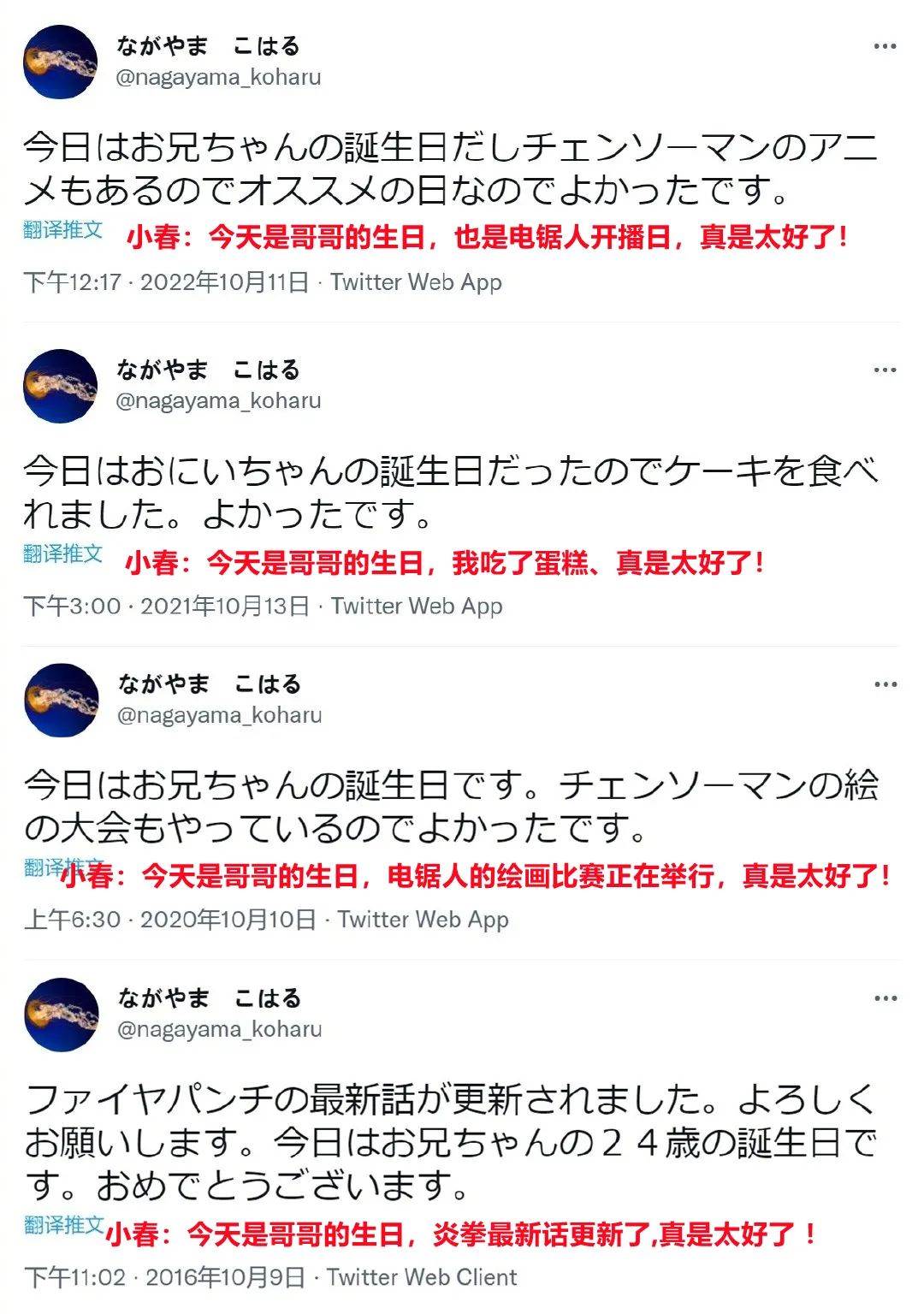Open the display name ながやま こはる on the second tweet
This screenshot has height=1314, width=924.
[209, 370]
